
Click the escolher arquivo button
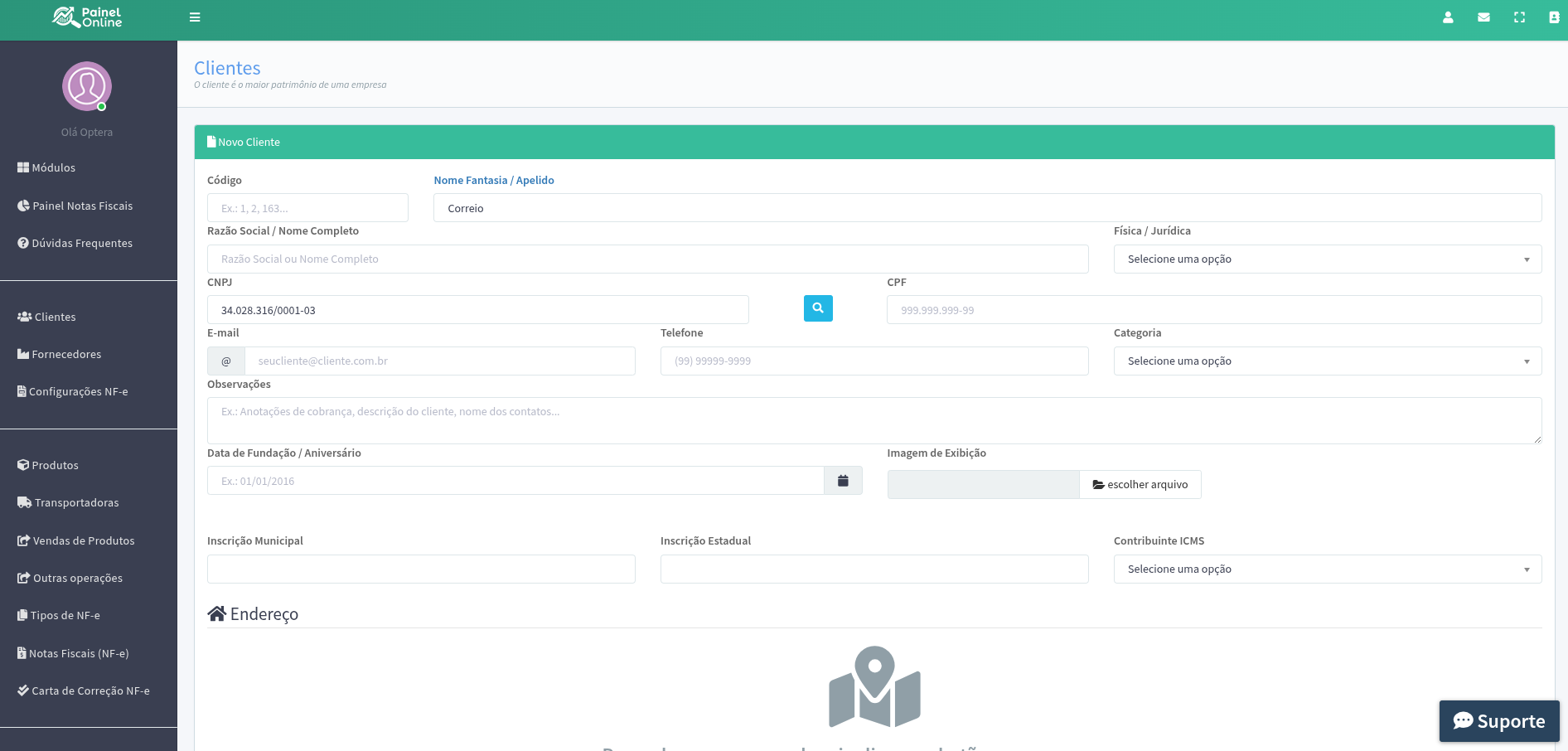point(1140,485)
